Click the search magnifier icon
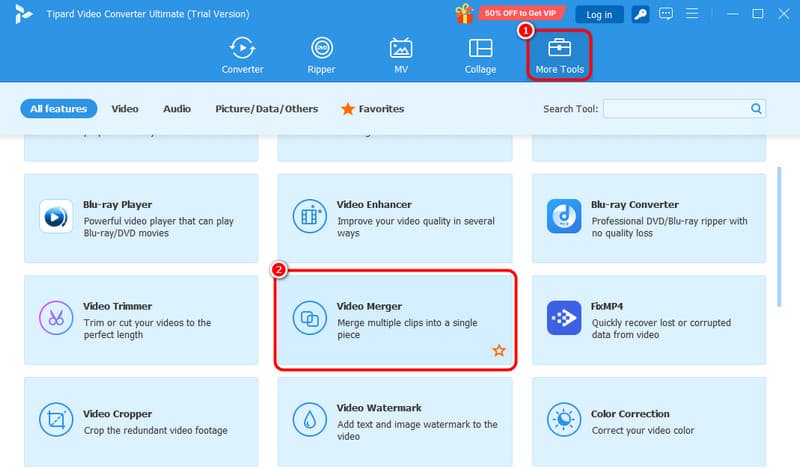The image size is (800, 469). (756, 109)
